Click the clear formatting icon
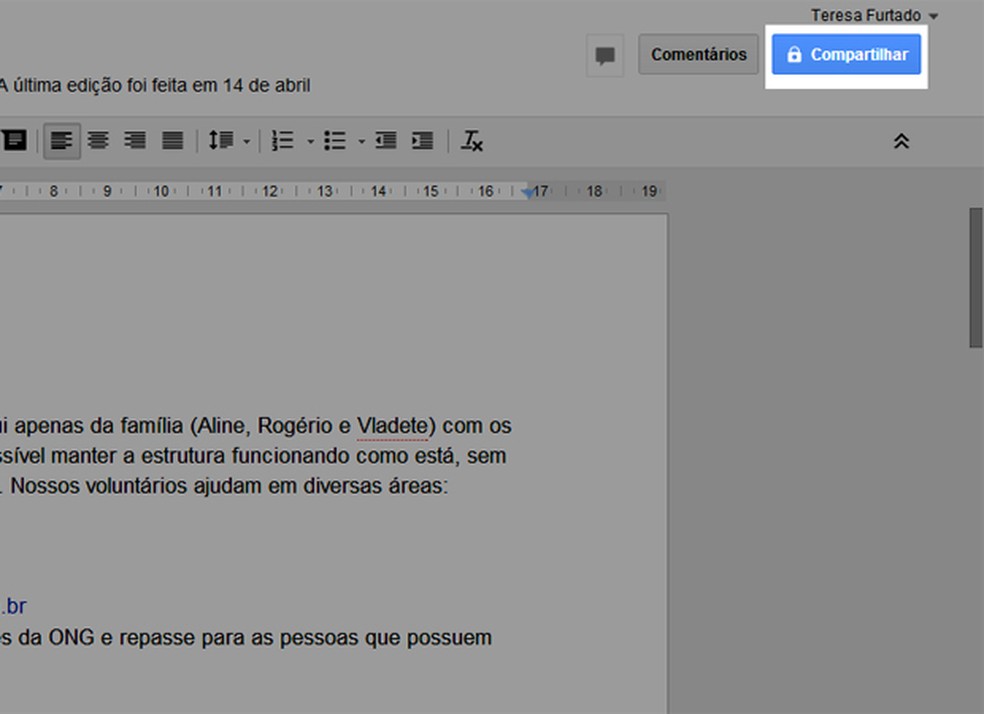This screenshot has height=714, width=984. (469, 141)
